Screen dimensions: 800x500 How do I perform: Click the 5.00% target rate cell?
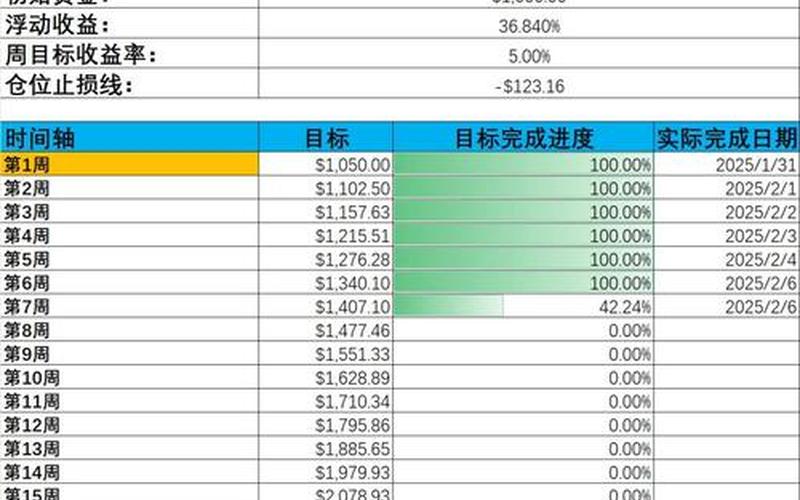529,54
